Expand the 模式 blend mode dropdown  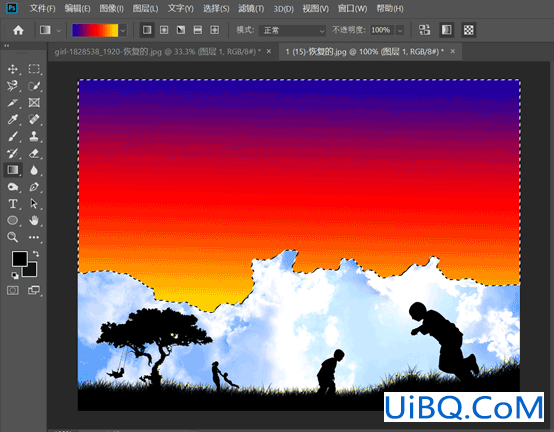pyautogui.click(x=292, y=30)
